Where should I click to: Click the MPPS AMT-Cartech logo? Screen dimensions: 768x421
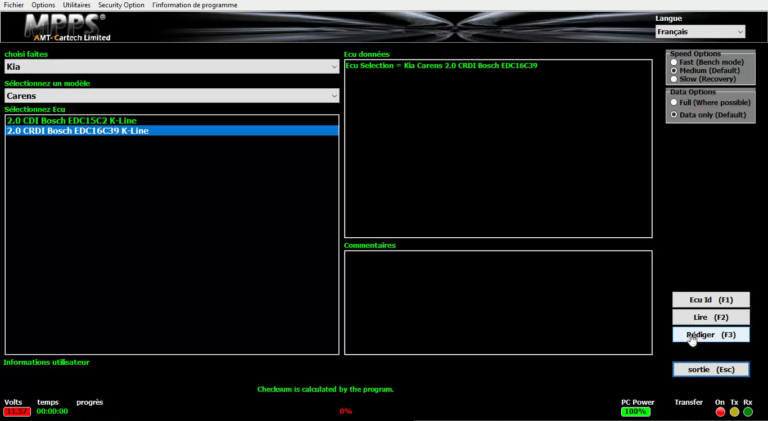point(68,27)
